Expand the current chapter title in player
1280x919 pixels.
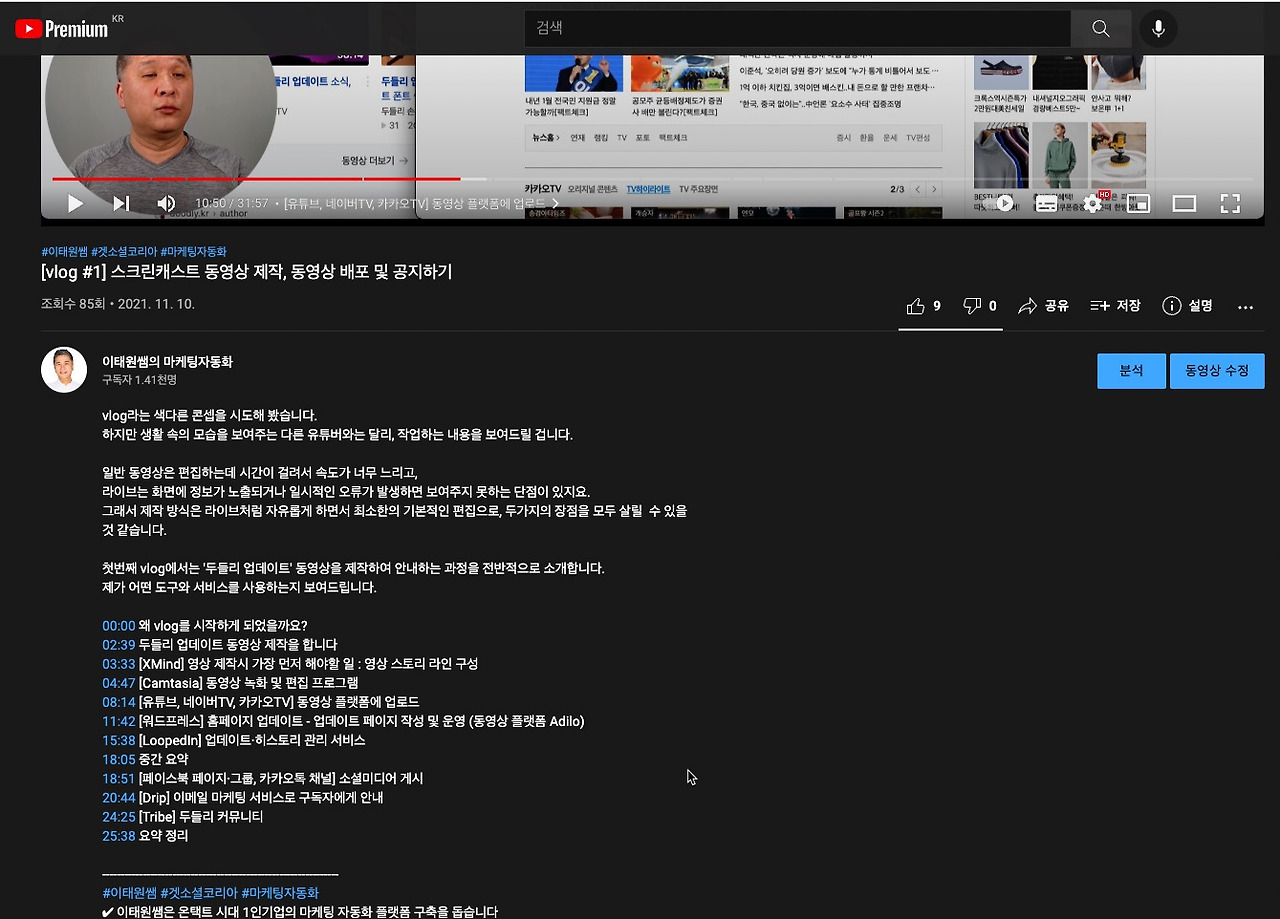point(422,203)
